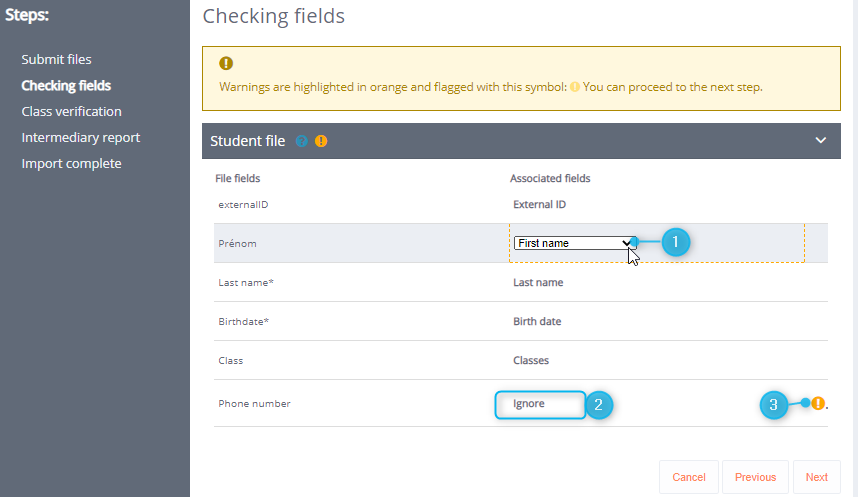Click the numbered callout badge 3
Viewport: 858px width, 497px height.
click(773, 404)
